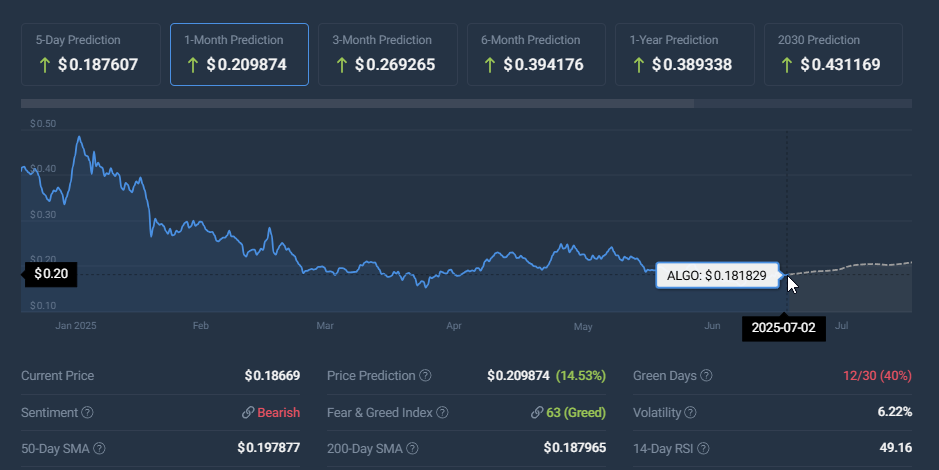Select the 3-Month Prediction tab

tap(388, 54)
